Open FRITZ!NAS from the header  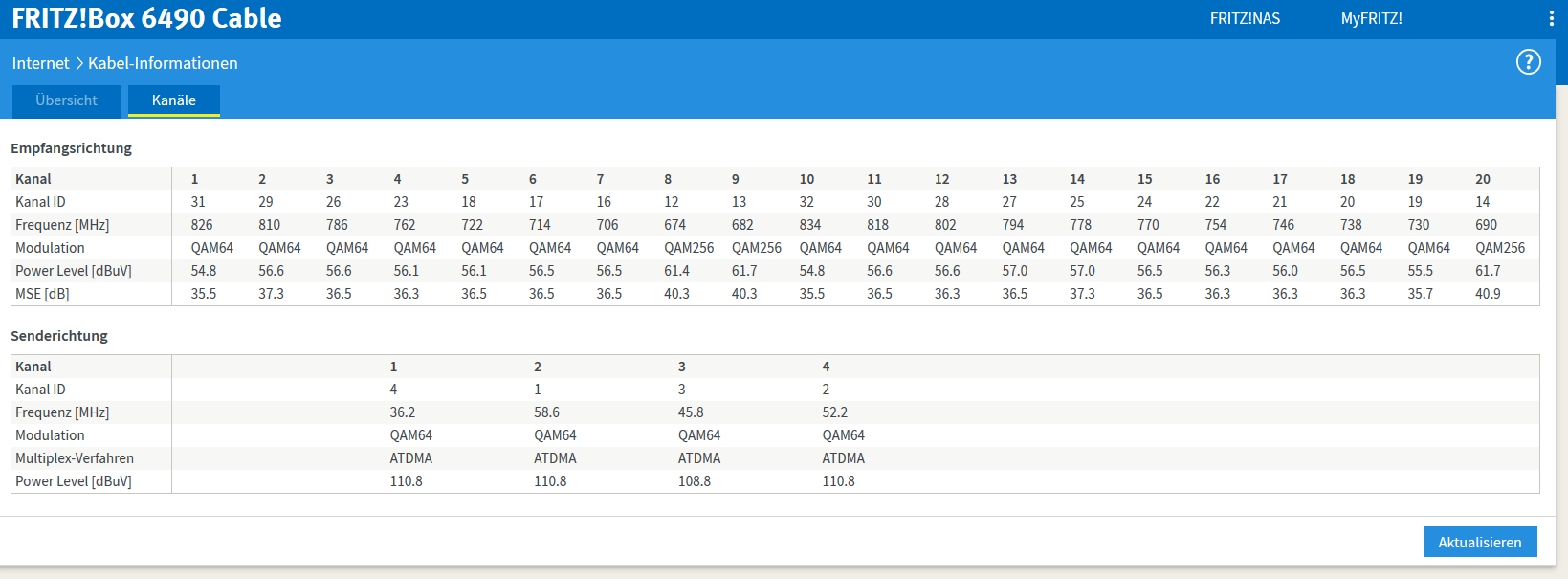[1245, 18]
